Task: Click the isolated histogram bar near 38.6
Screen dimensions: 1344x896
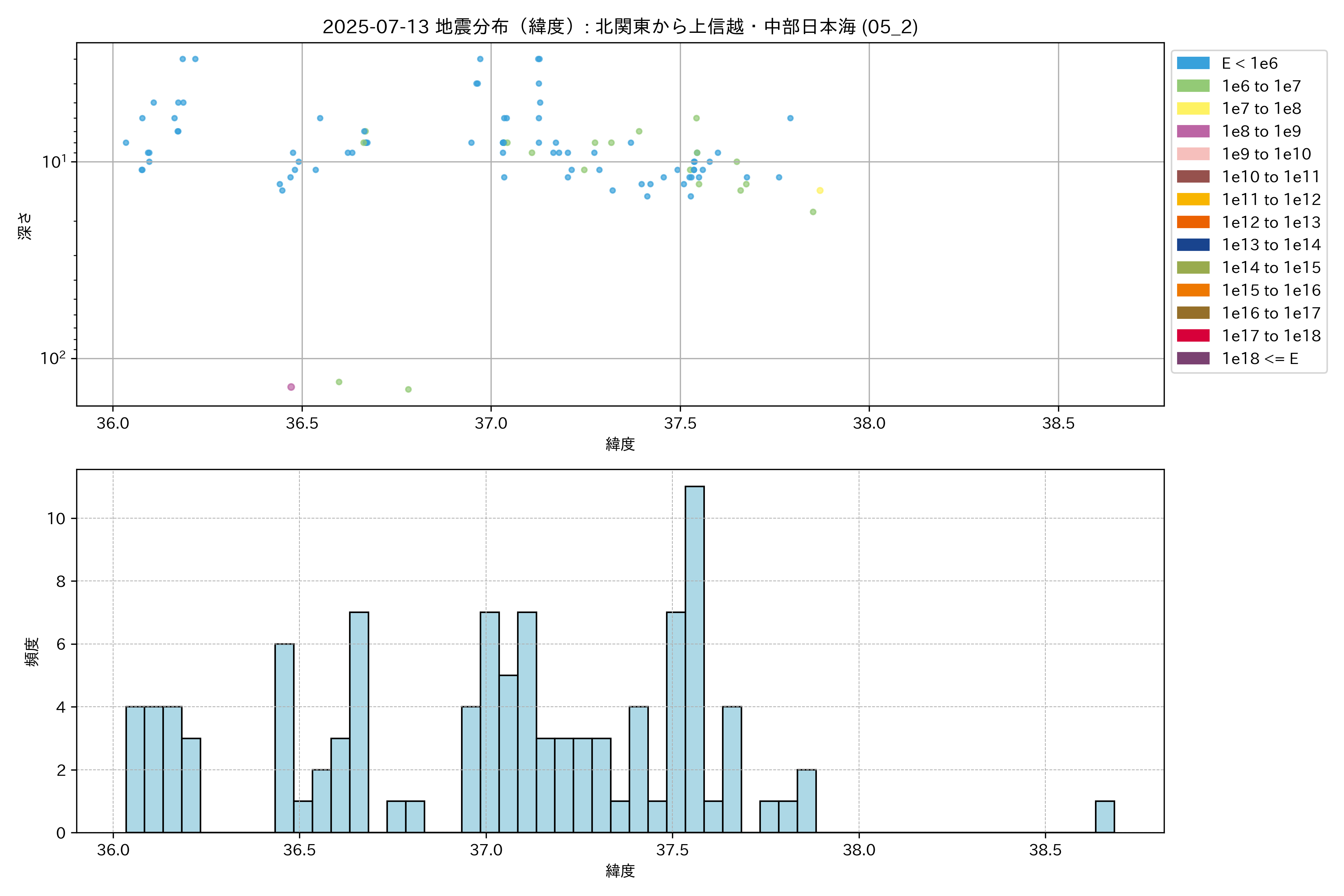Action: click(x=1105, y=816)
